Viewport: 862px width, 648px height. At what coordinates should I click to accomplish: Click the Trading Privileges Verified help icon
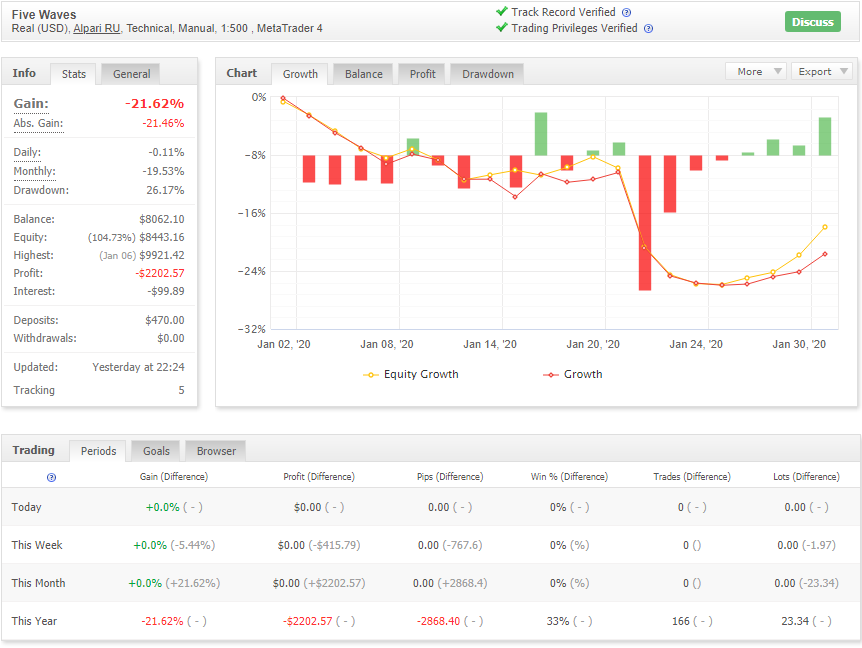[x=648, y=29]
